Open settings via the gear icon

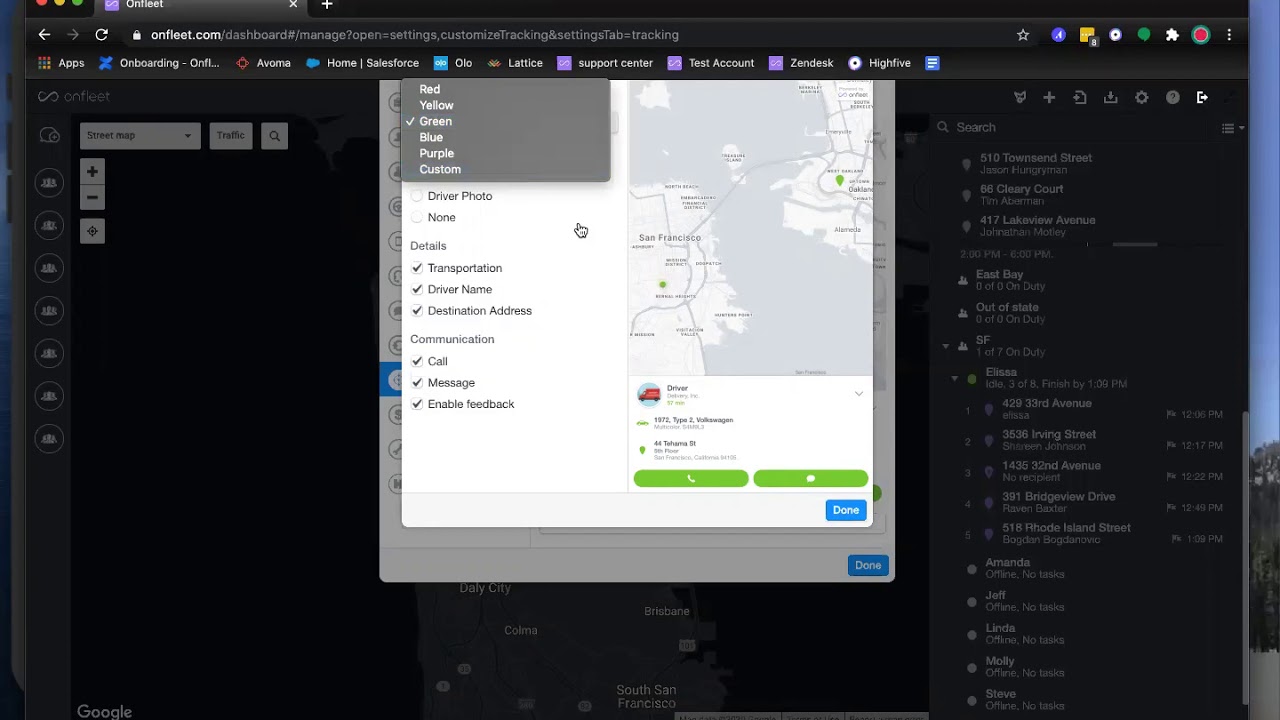coord(1142,97)
